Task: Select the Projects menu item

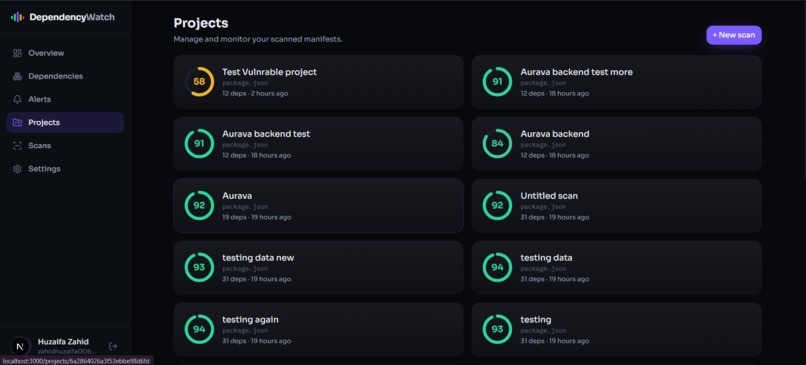Action: pos(65,122)
